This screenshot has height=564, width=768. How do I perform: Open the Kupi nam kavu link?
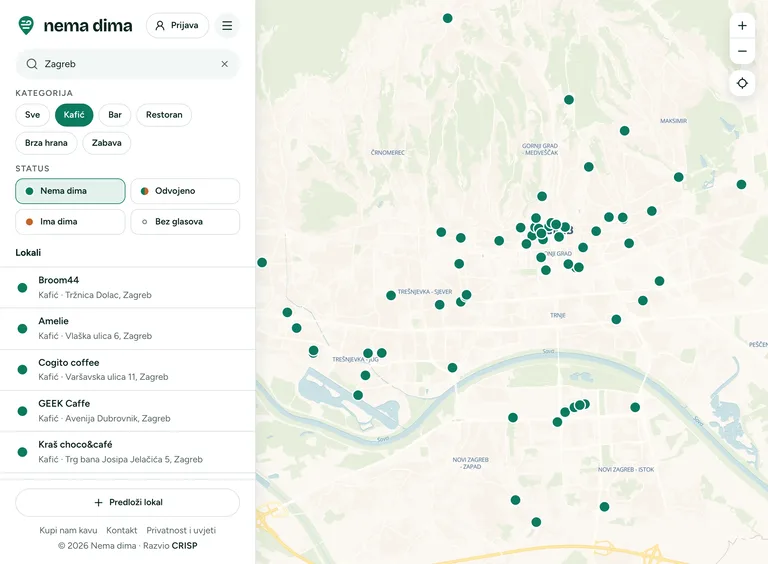click(x=68, y=530)
